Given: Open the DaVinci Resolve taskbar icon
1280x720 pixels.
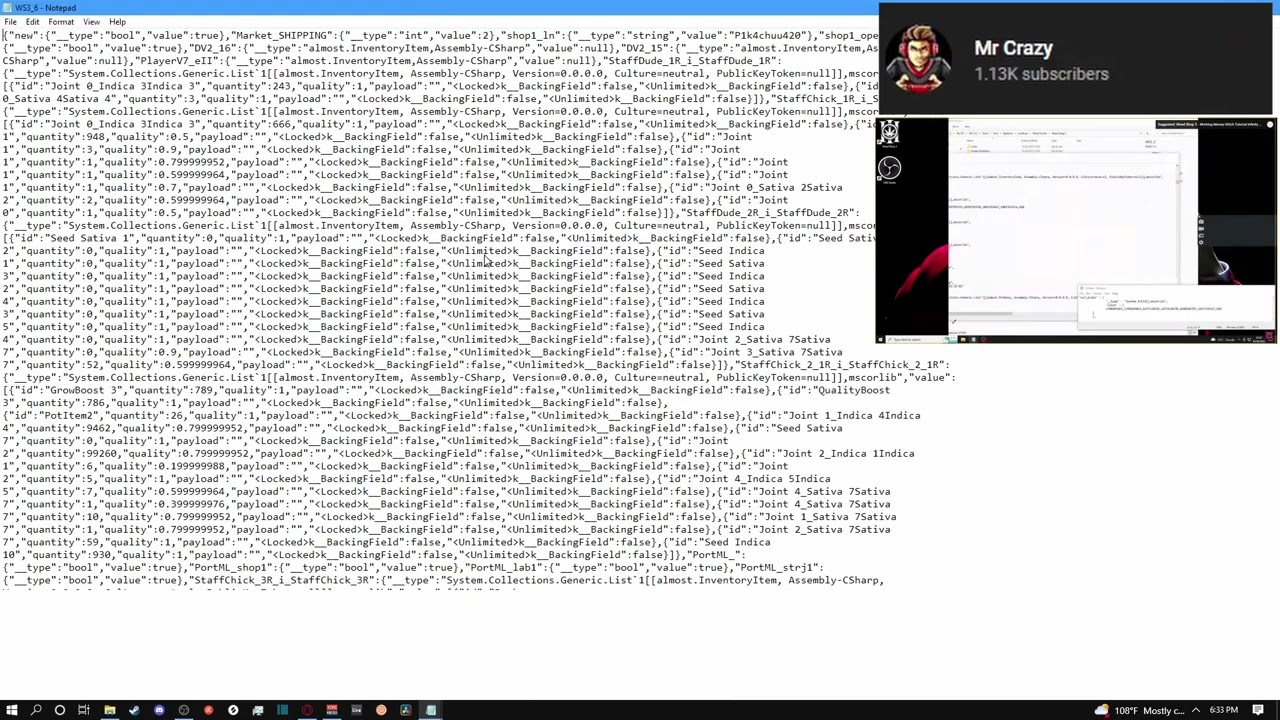Looking at the screenshot, I should (x=405, y=710).
